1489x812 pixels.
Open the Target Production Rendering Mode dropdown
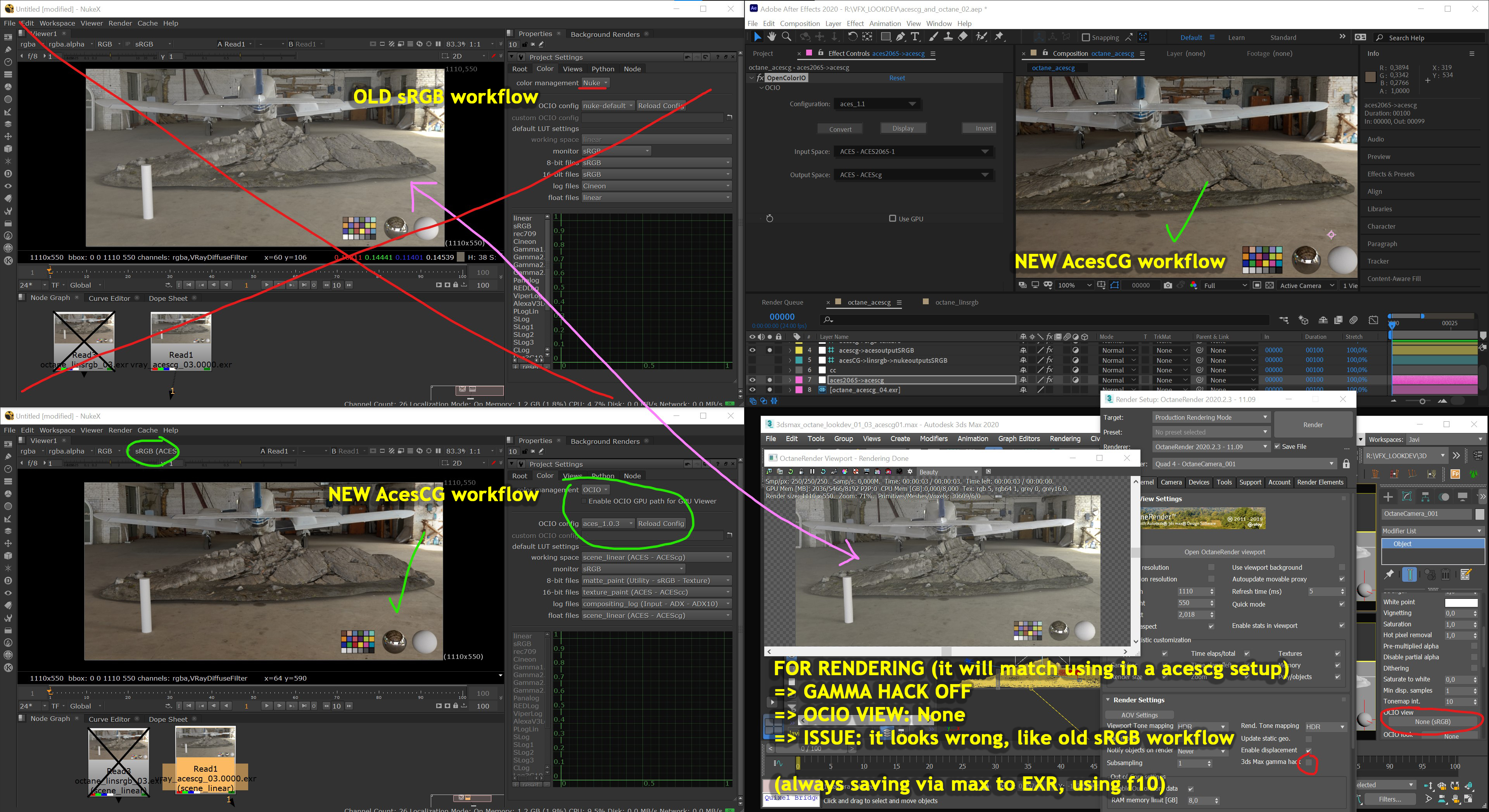point(1211,417)
